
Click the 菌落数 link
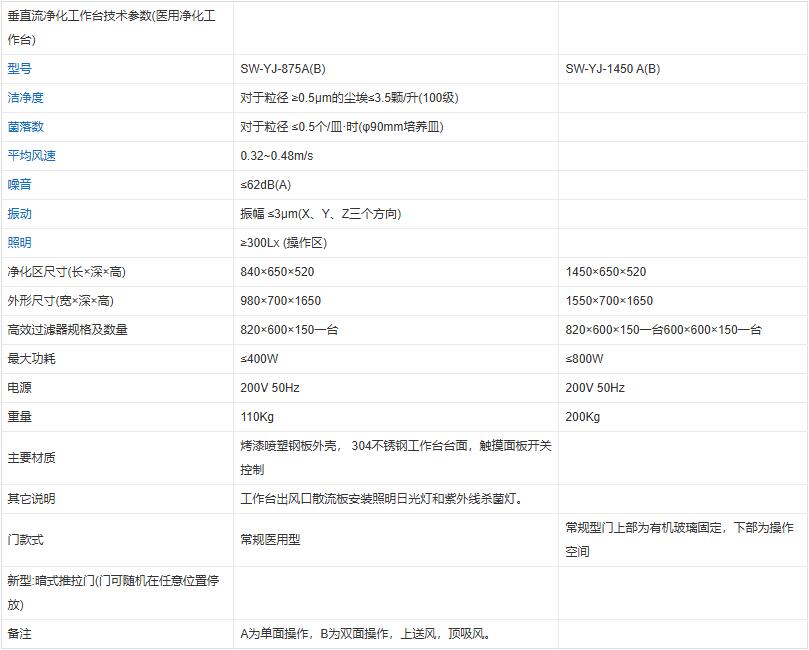point(26,127)
